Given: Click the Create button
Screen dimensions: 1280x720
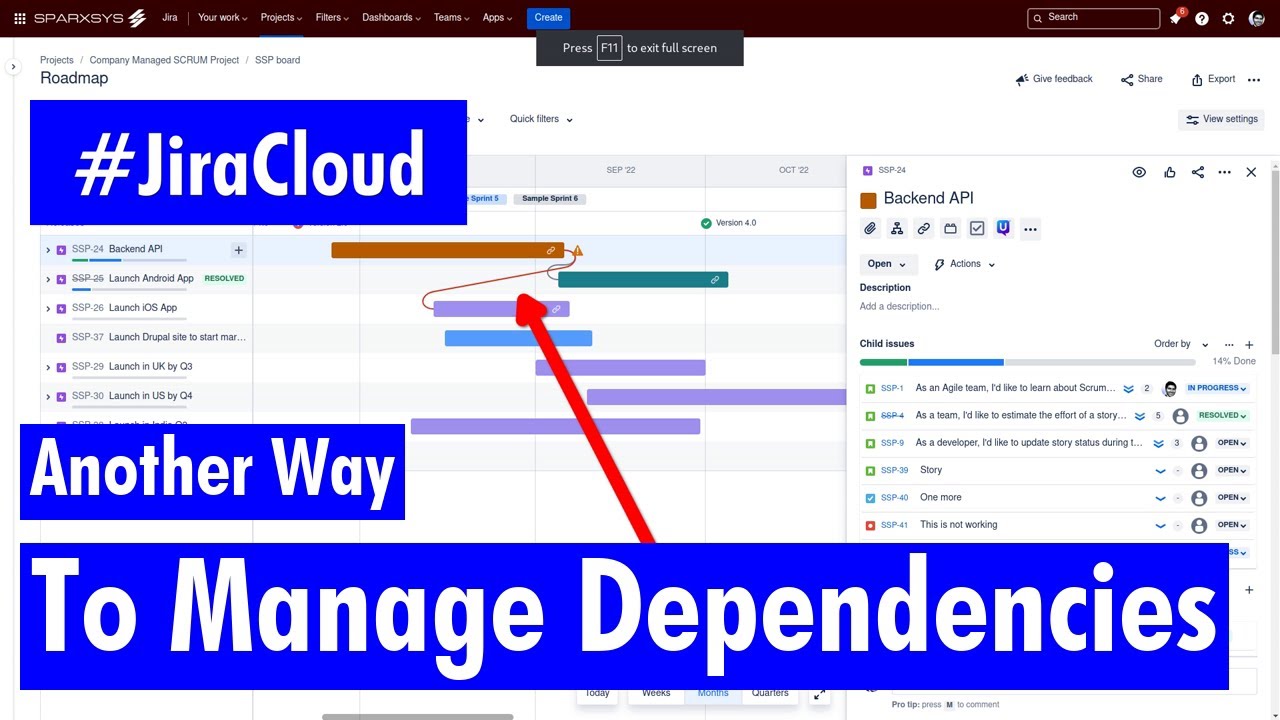Looking at the screenshot, I should [548, 18].
